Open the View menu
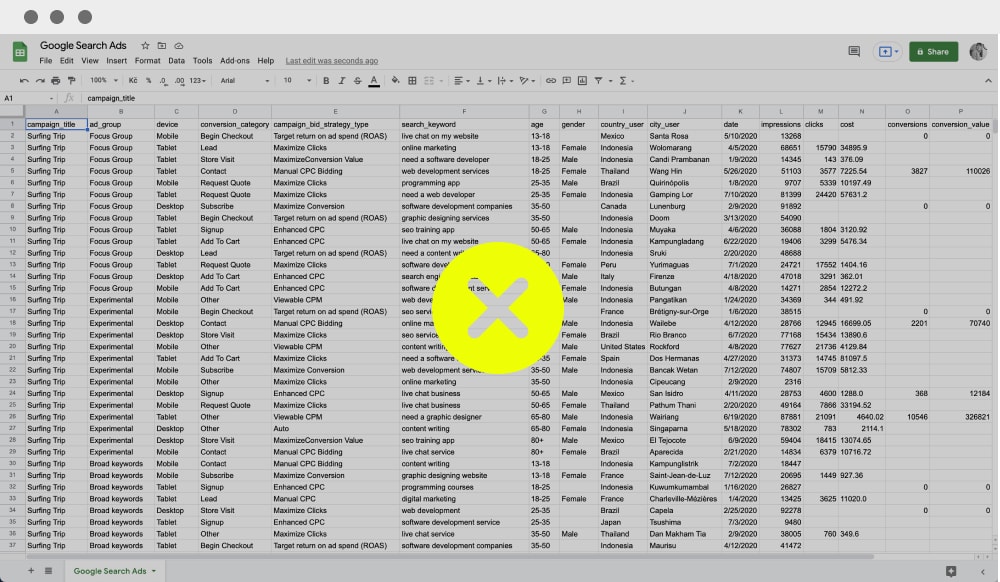The height and width of the screenshot is (582, 1000). coord(90,61)
